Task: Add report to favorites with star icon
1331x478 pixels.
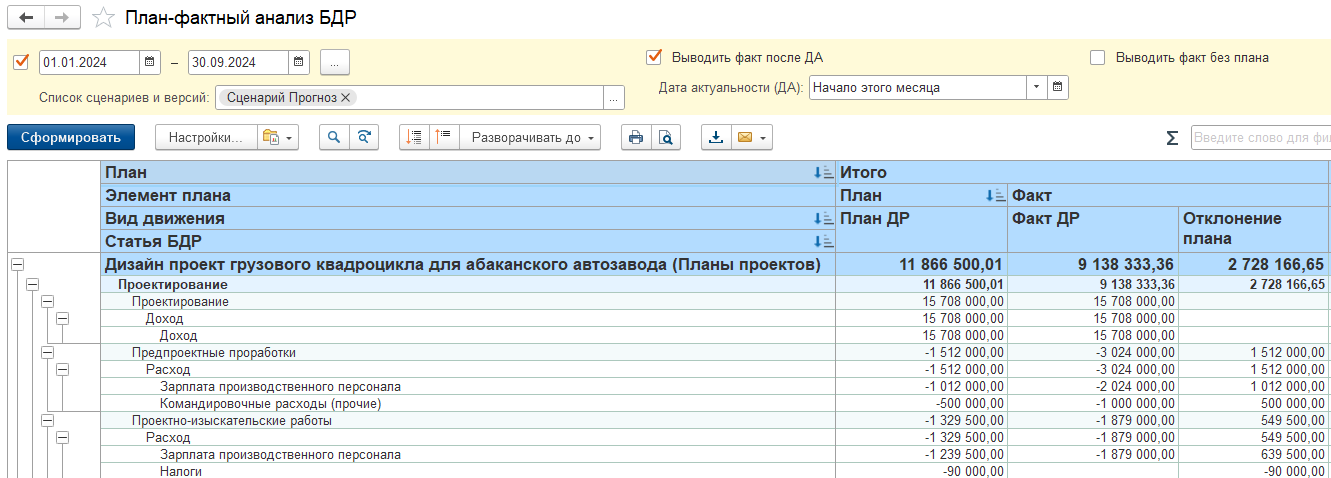Action: (x=102, y=18)
